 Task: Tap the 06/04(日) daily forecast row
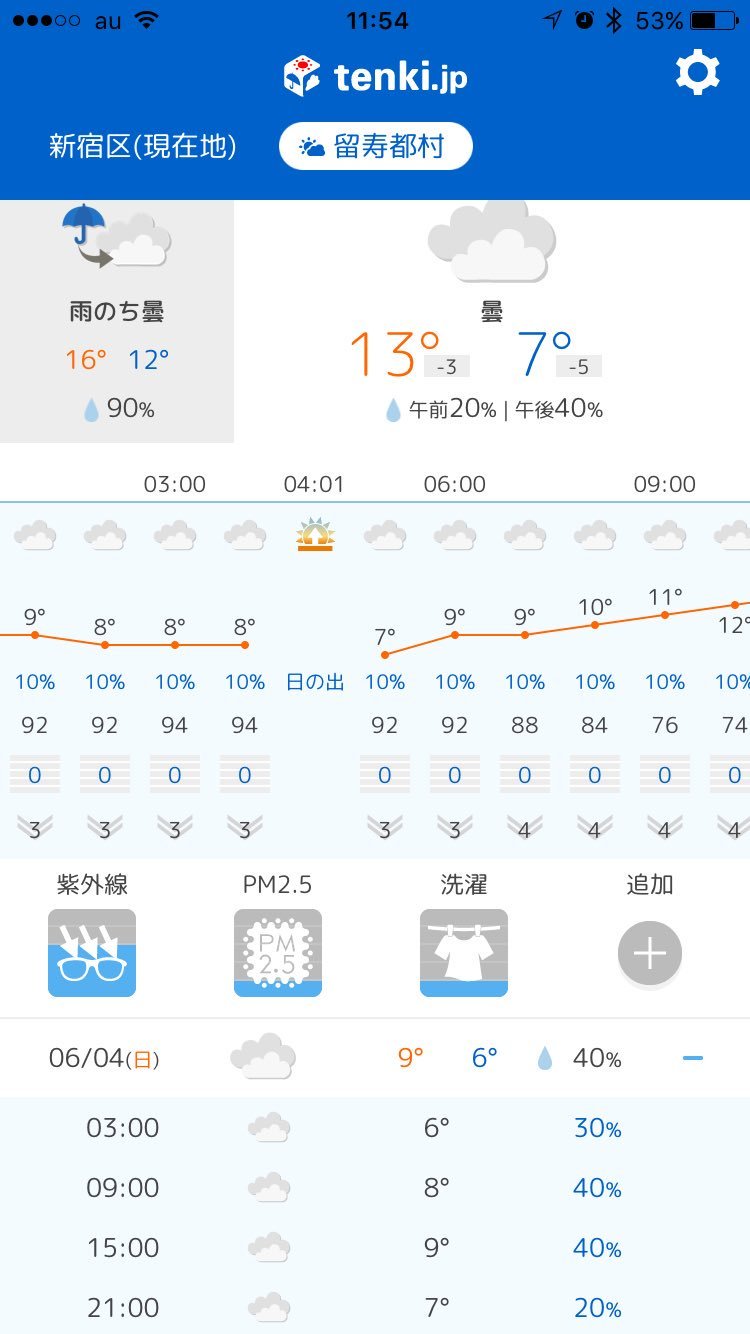375,1057
